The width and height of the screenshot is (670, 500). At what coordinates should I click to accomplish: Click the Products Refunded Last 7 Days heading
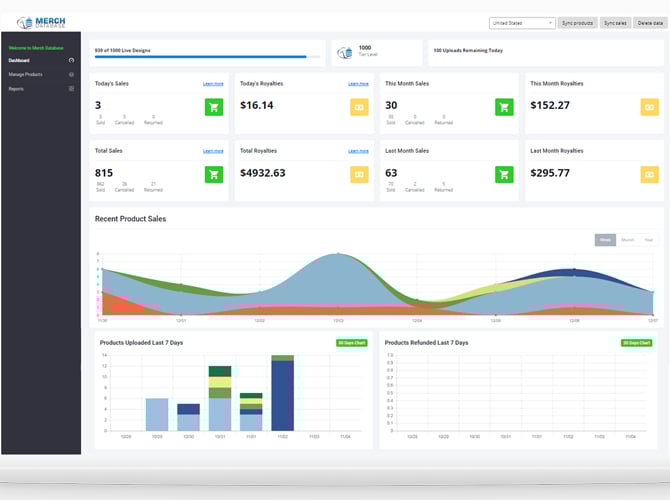(x=426, y=343)
